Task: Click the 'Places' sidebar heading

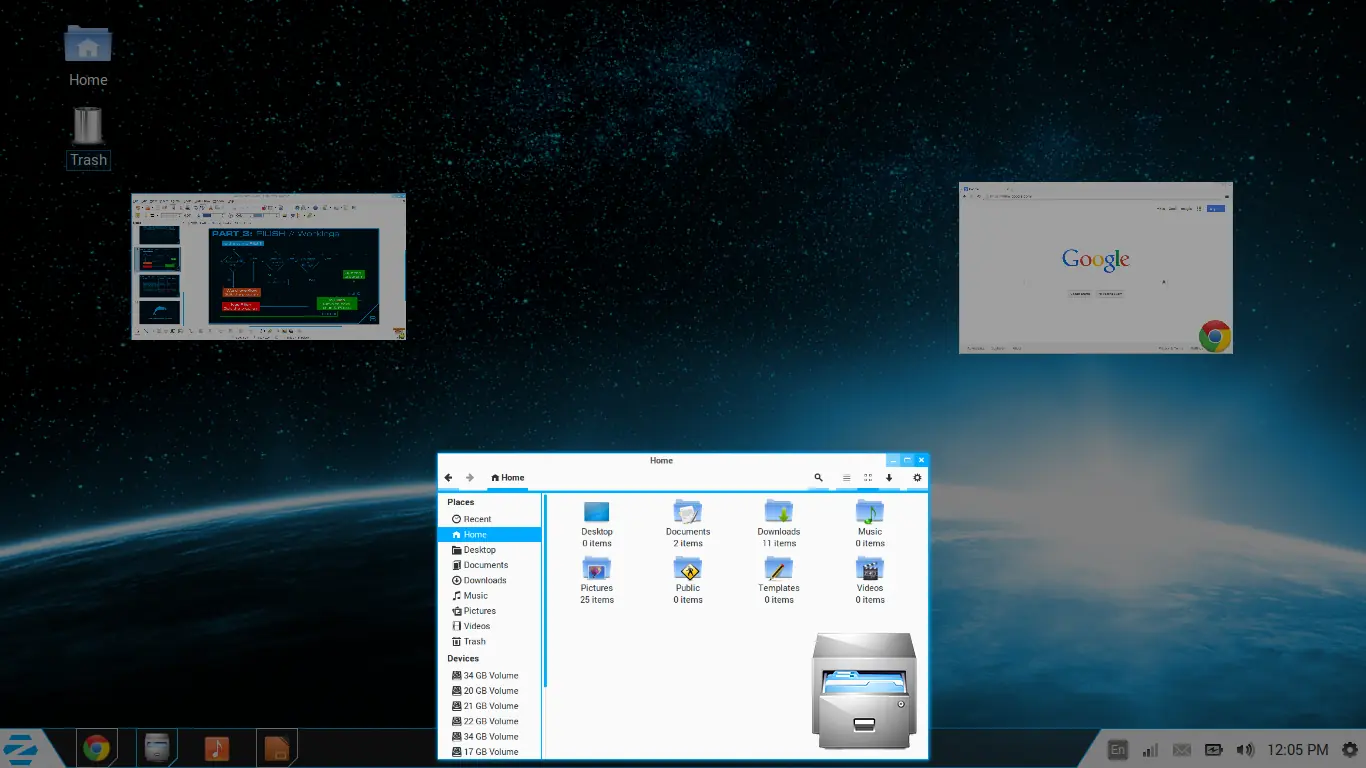Action: pyautogui.click(x=461, y=502)
